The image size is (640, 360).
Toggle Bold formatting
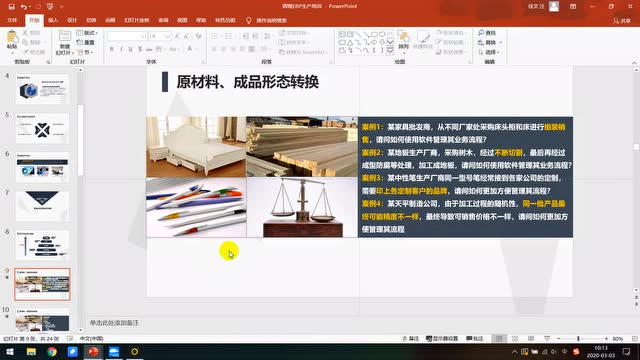[111, 49]
